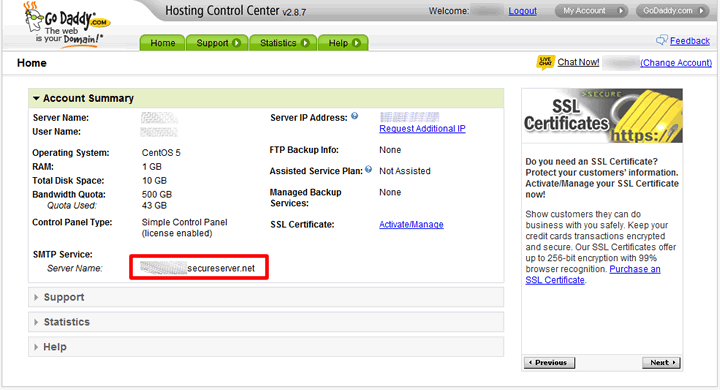Open the Live Chat icon
This screenshot has width=720, height=390.
point(546,62)
